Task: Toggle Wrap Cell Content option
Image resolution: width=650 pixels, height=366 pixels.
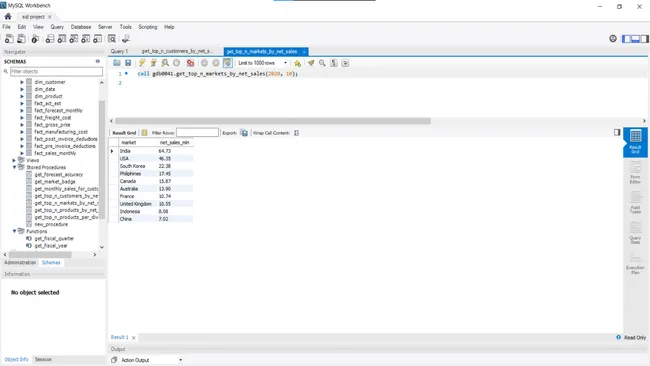Action: tap(296, 133)
